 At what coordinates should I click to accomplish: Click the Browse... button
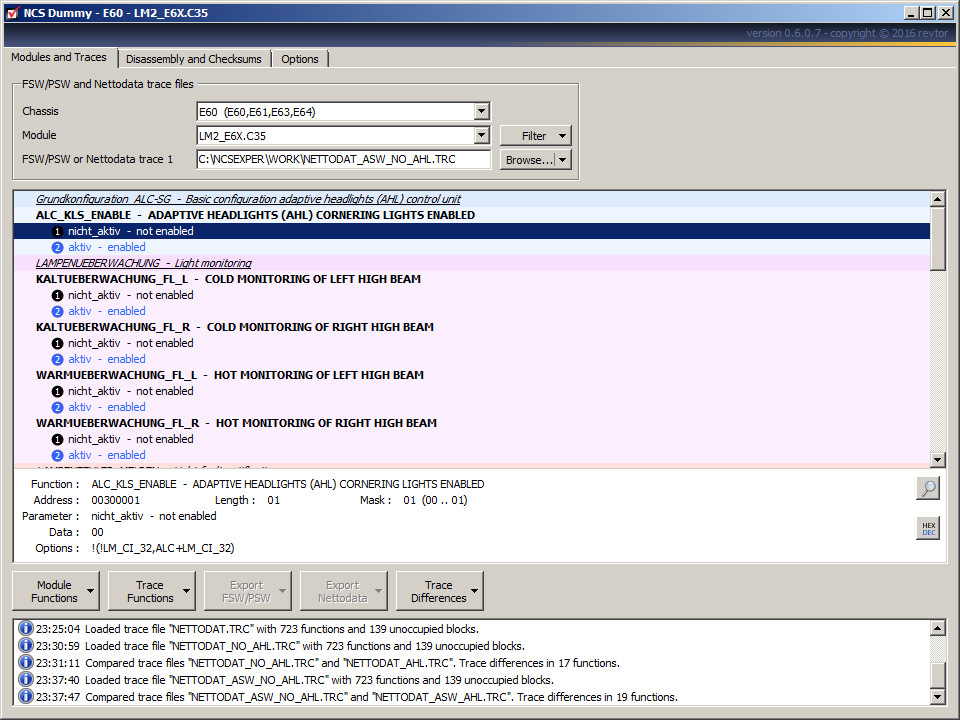pos(528,160)
